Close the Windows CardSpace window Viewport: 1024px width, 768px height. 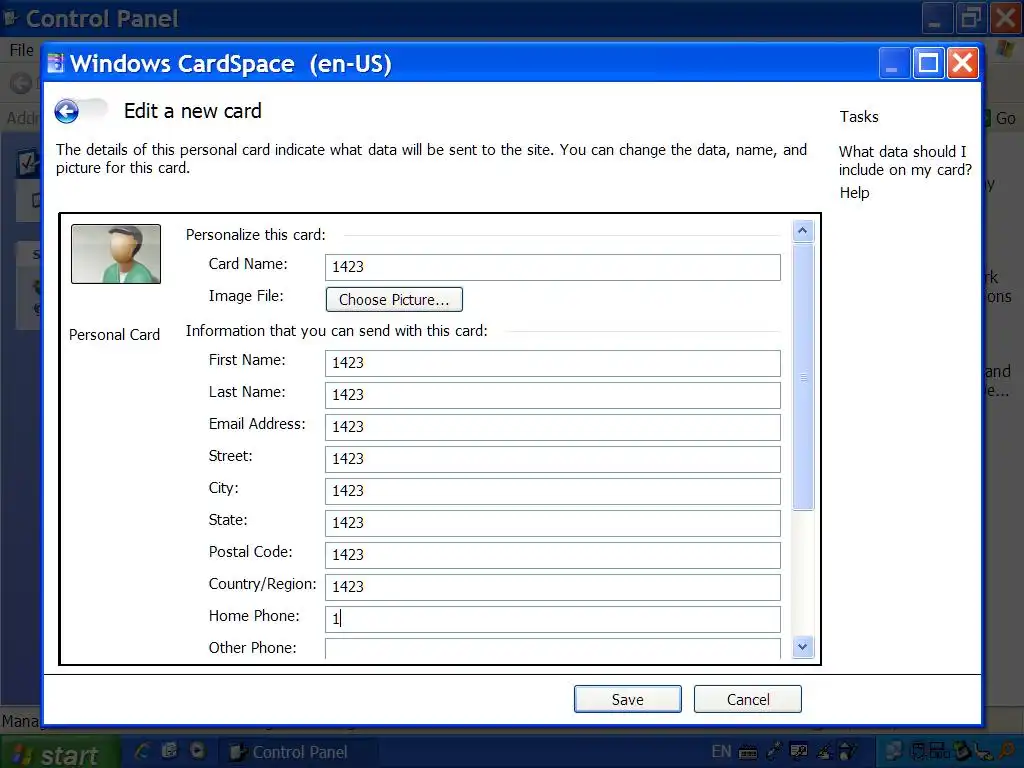(963, 63)
